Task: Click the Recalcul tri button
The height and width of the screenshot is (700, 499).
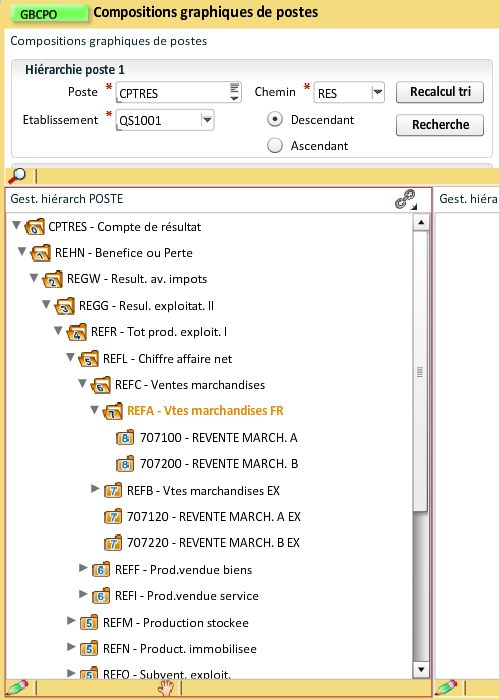Action: click(x=440, y=92)
